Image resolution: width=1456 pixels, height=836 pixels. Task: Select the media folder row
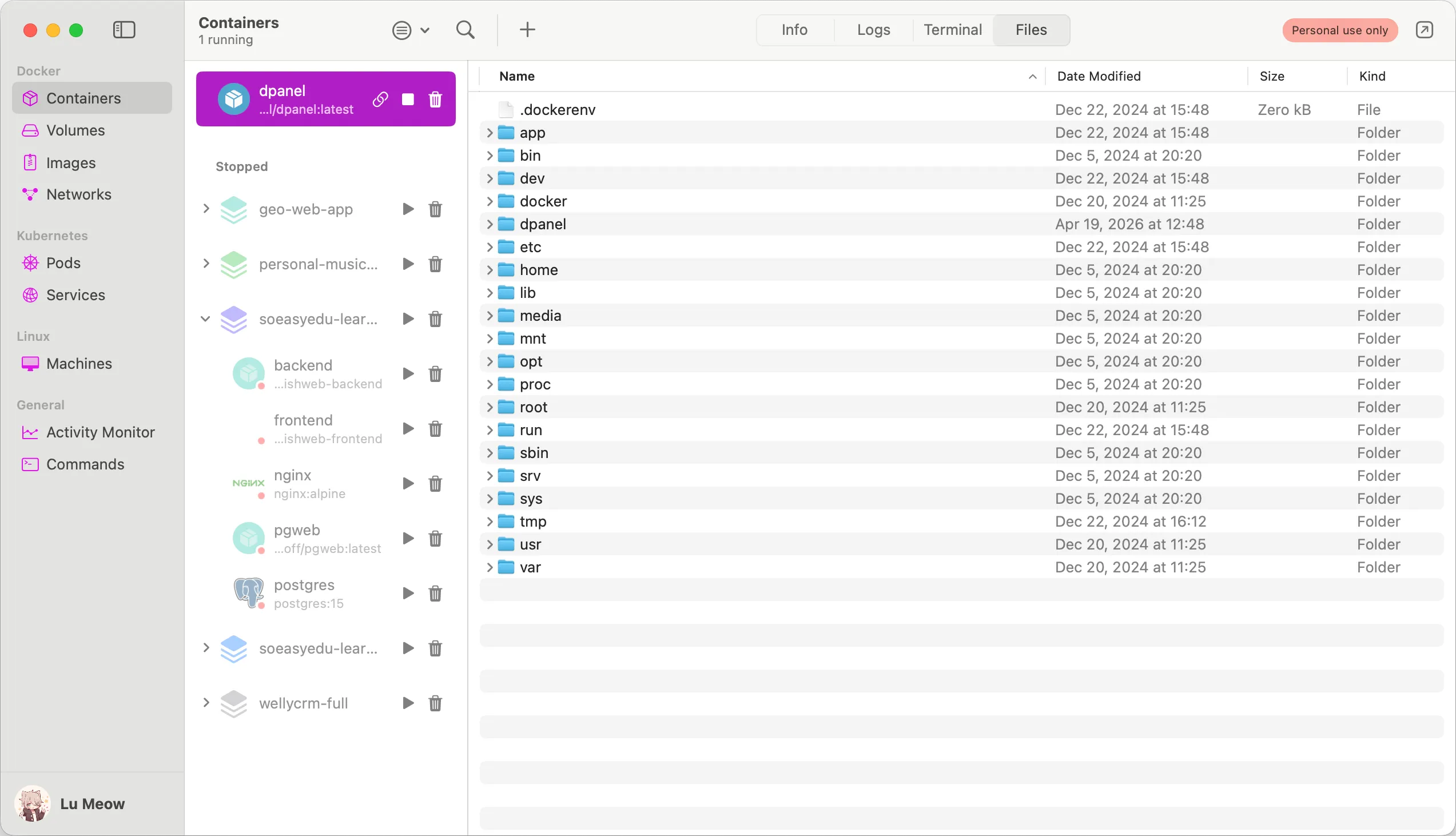[x=962, y=316]
